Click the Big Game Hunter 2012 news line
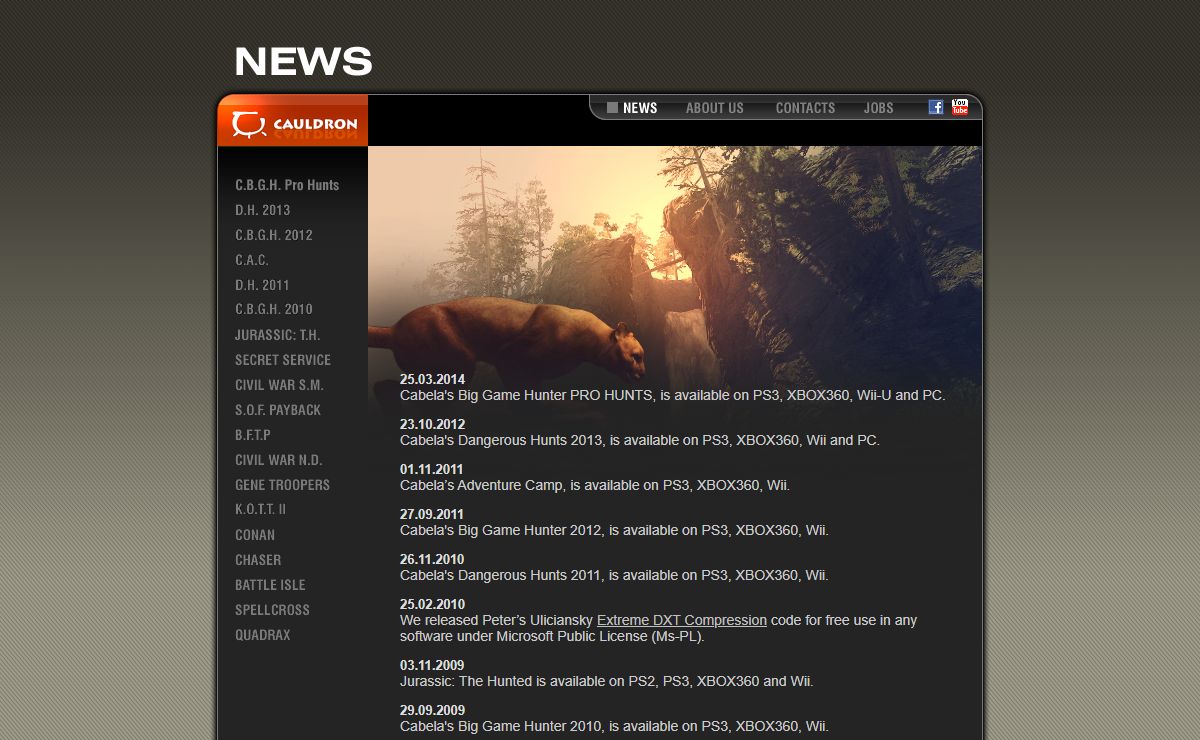This screenshot has width=1200, height=740. (x=614, y=530)
